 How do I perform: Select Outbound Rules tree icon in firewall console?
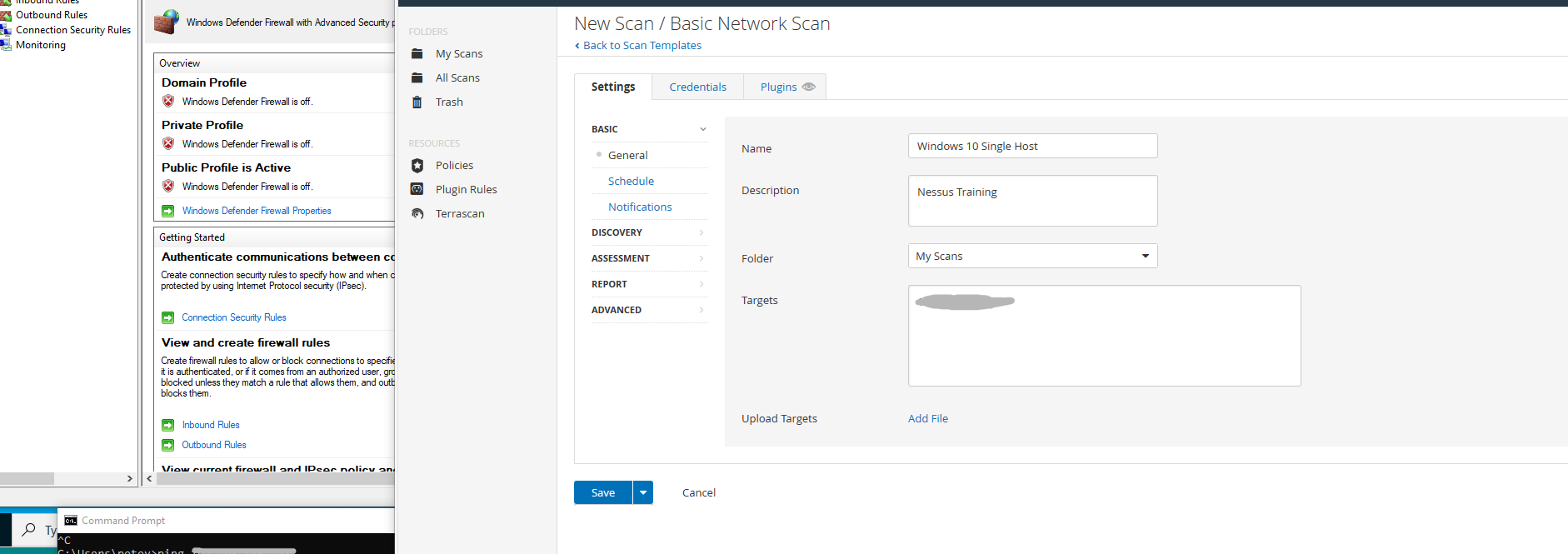click(x=6, y=15)
